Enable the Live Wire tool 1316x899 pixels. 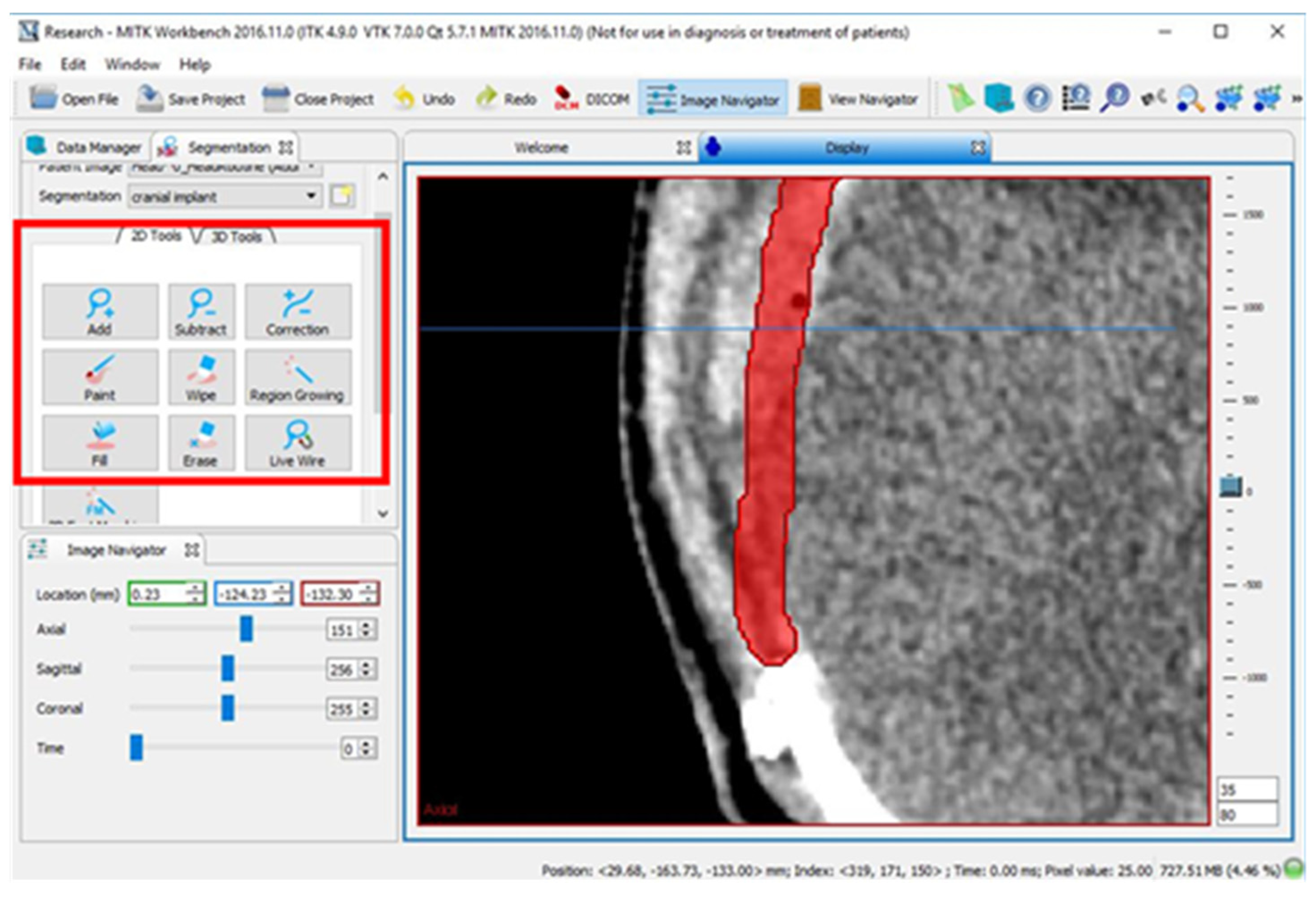[x=297, y=443]
